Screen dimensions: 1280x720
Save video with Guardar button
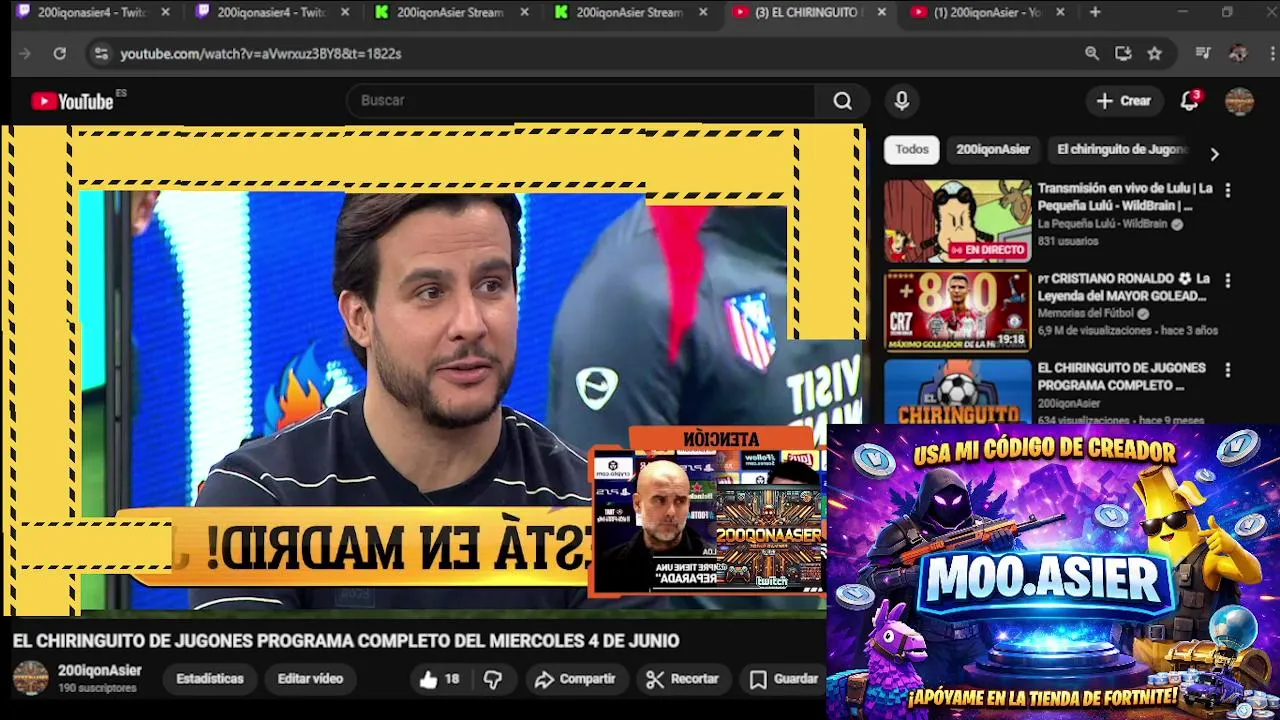(785, 679)
